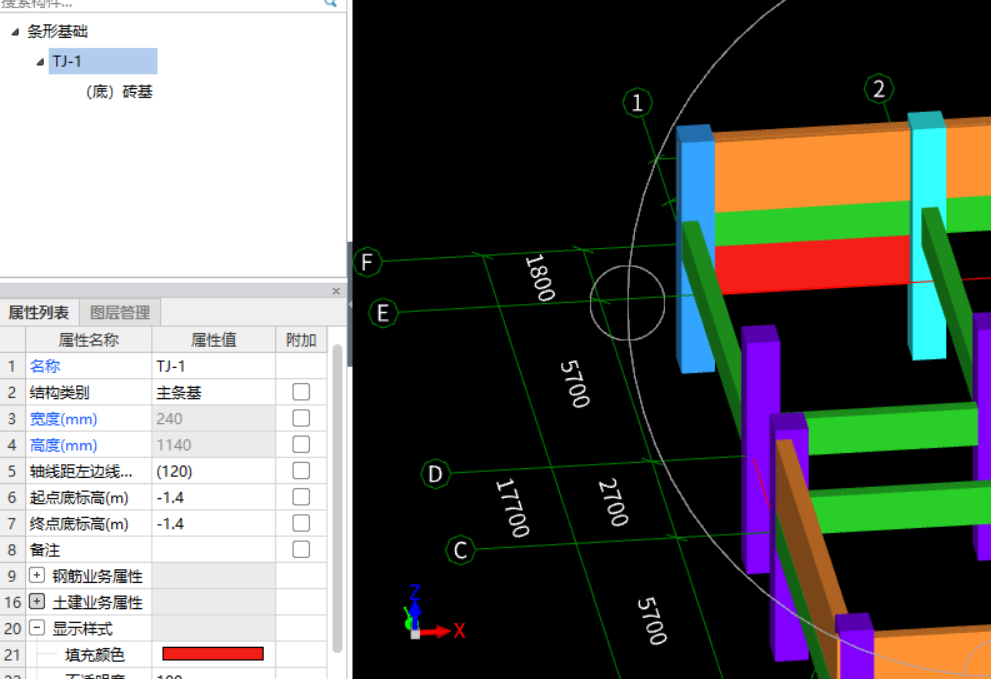
Task: Switch to the 属性列表 tab
Action: point(39,312)
